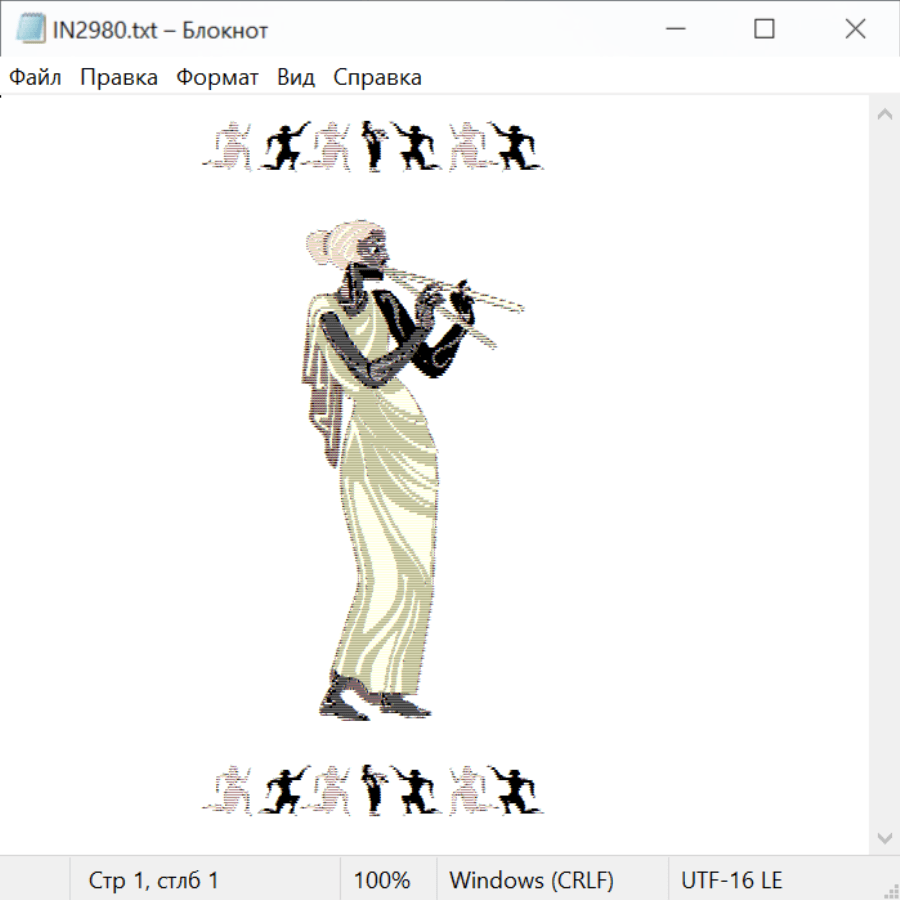This screenshot has height=900, width=900.
Task: Click the Стр 1, стлб 1 status field
Action: 153,880
